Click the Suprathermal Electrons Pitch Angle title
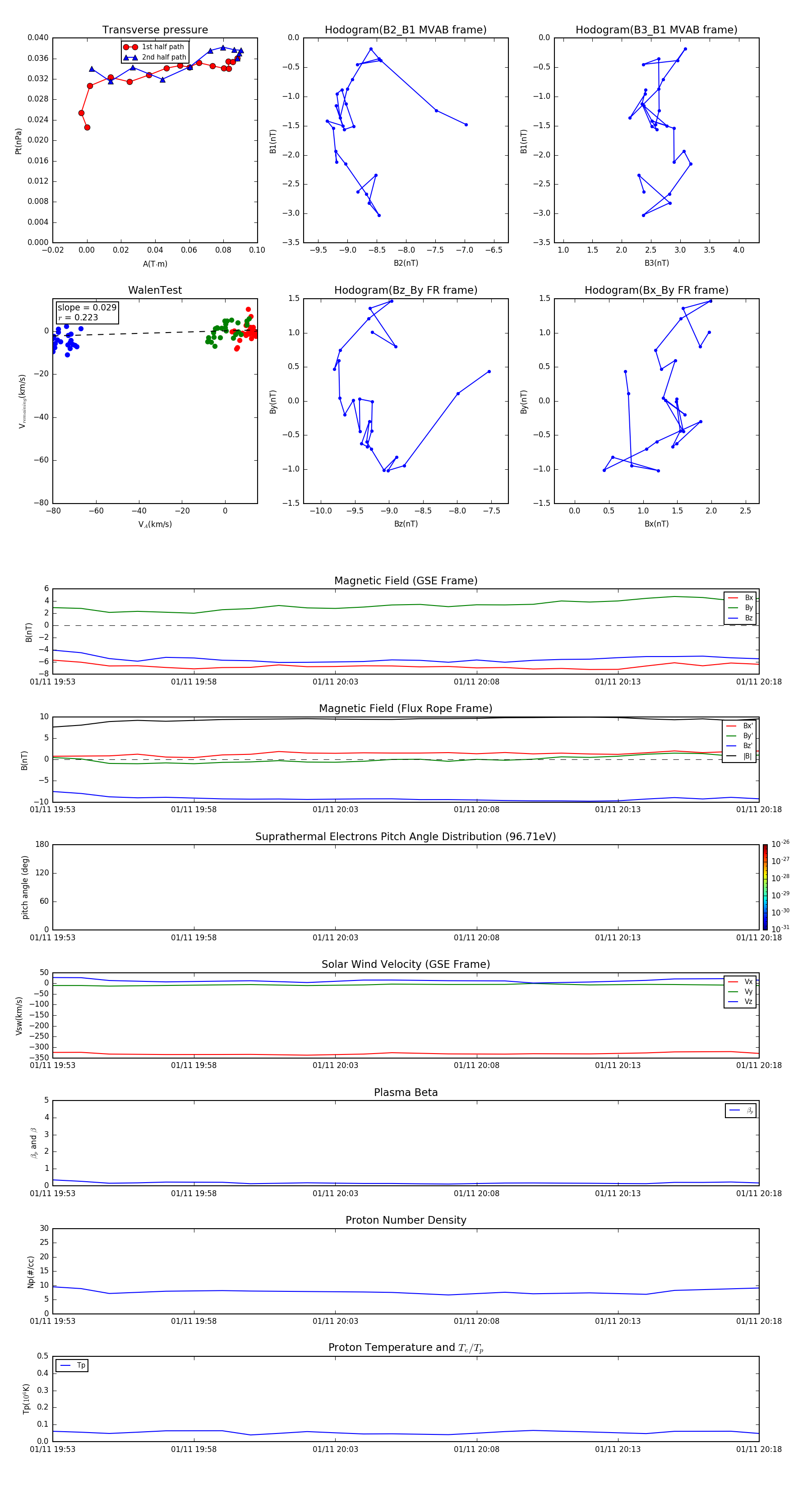The width and height of the screenshot is (812, 1489). (x=406, y=837)
